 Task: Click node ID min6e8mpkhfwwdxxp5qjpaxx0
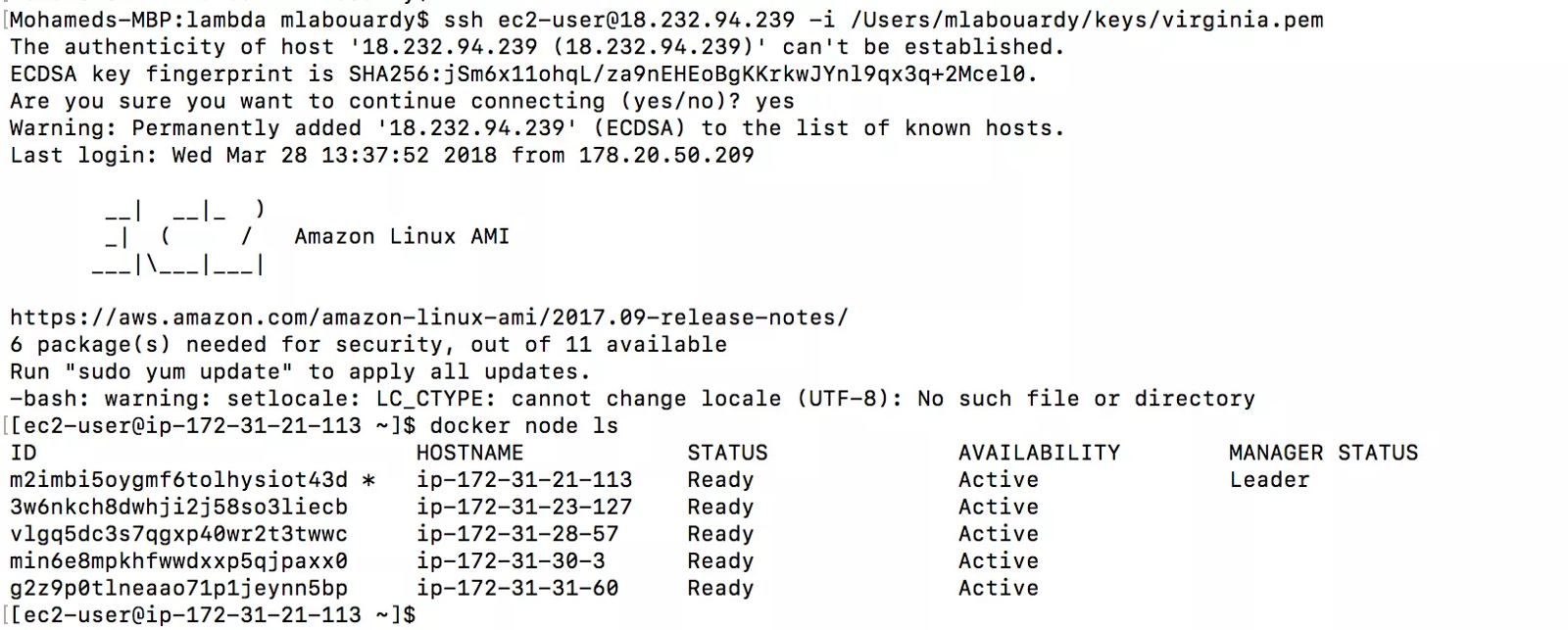[x=178, y=561]
